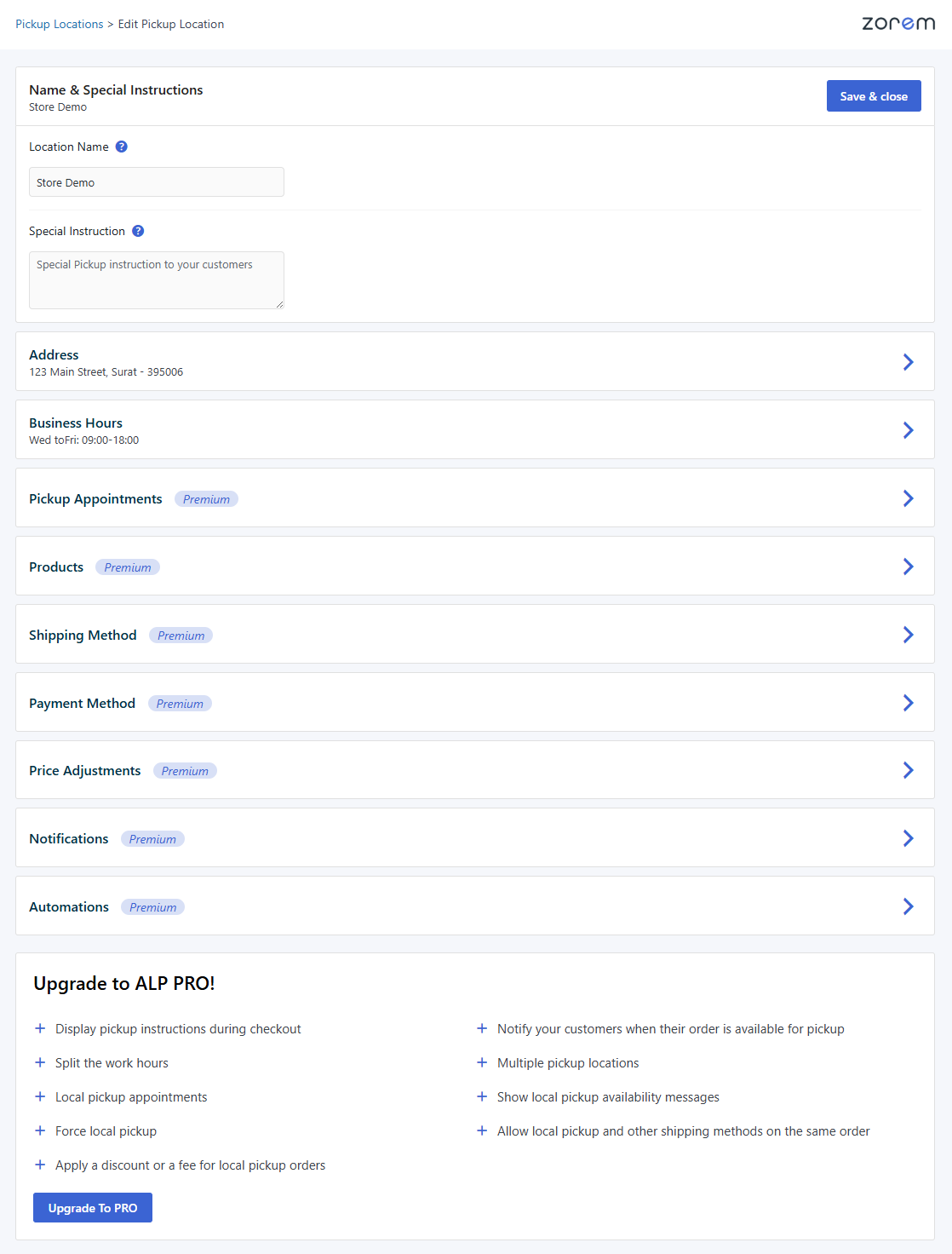The image size is (952, 1254).
Task: Click Premium badge next to Price Adjustments
Action: tap(185, 771)
